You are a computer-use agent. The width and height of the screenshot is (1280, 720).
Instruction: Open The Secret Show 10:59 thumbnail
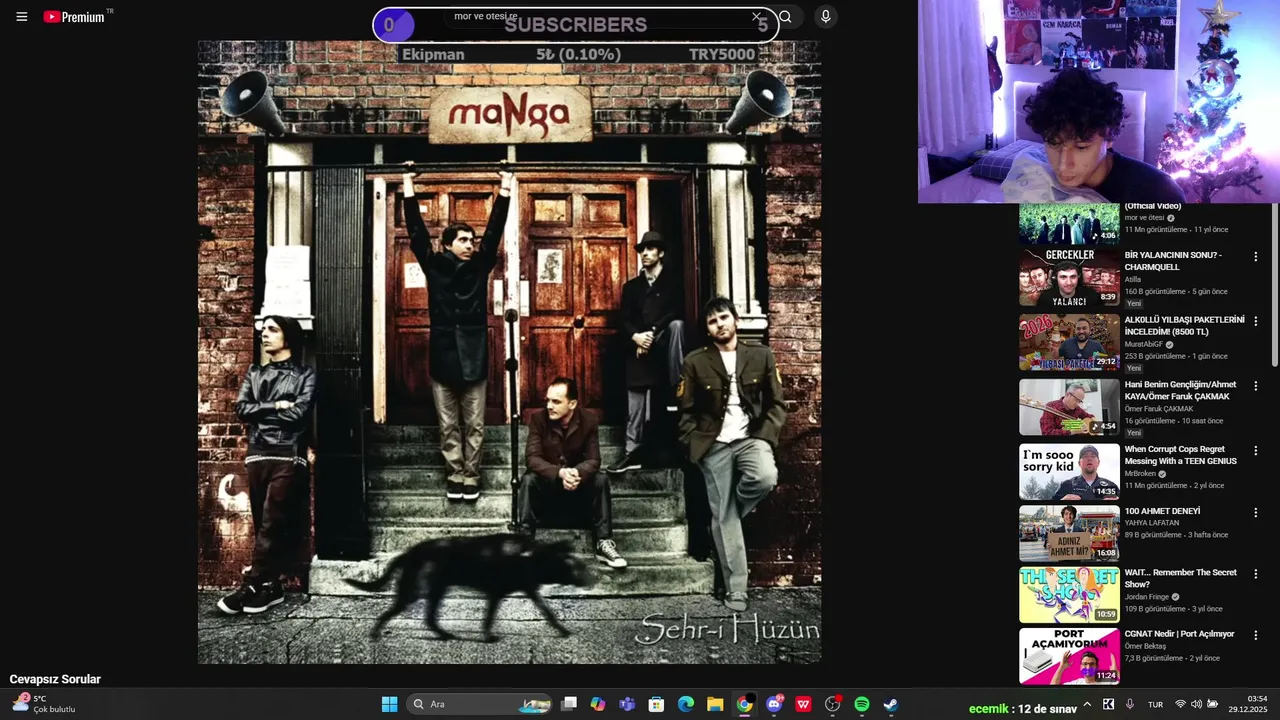pyautogui.click(x=1069, y=595)
